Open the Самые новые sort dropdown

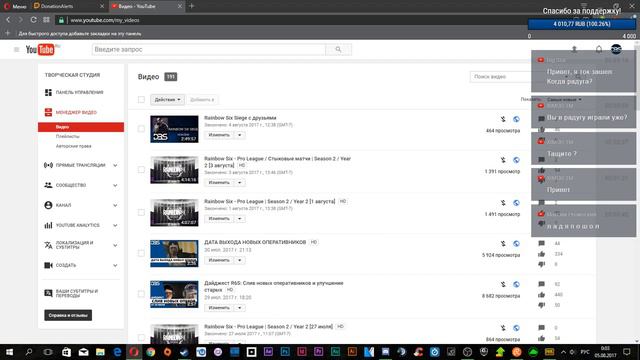(564, 100)
